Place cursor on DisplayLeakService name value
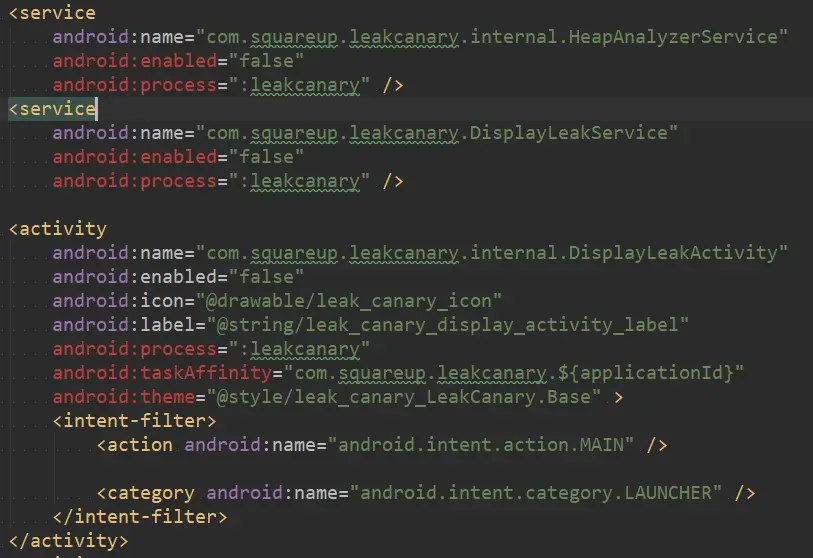813x558 pixels. [437, 133]
